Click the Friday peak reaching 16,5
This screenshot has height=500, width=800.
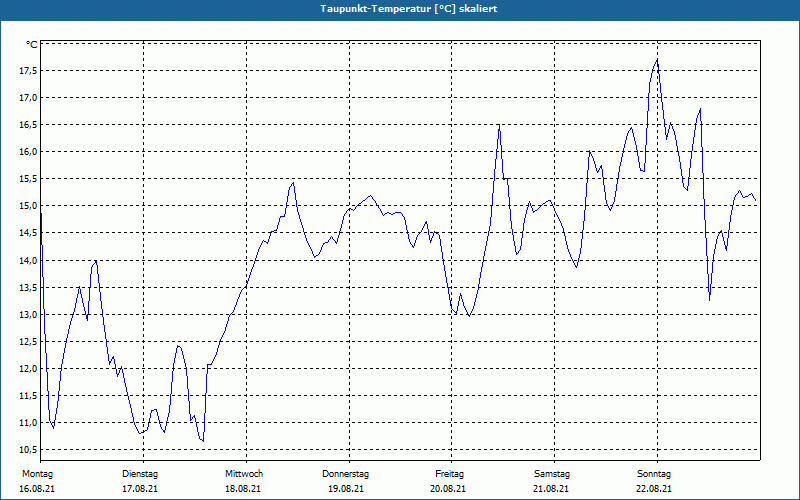pos(499,124)
